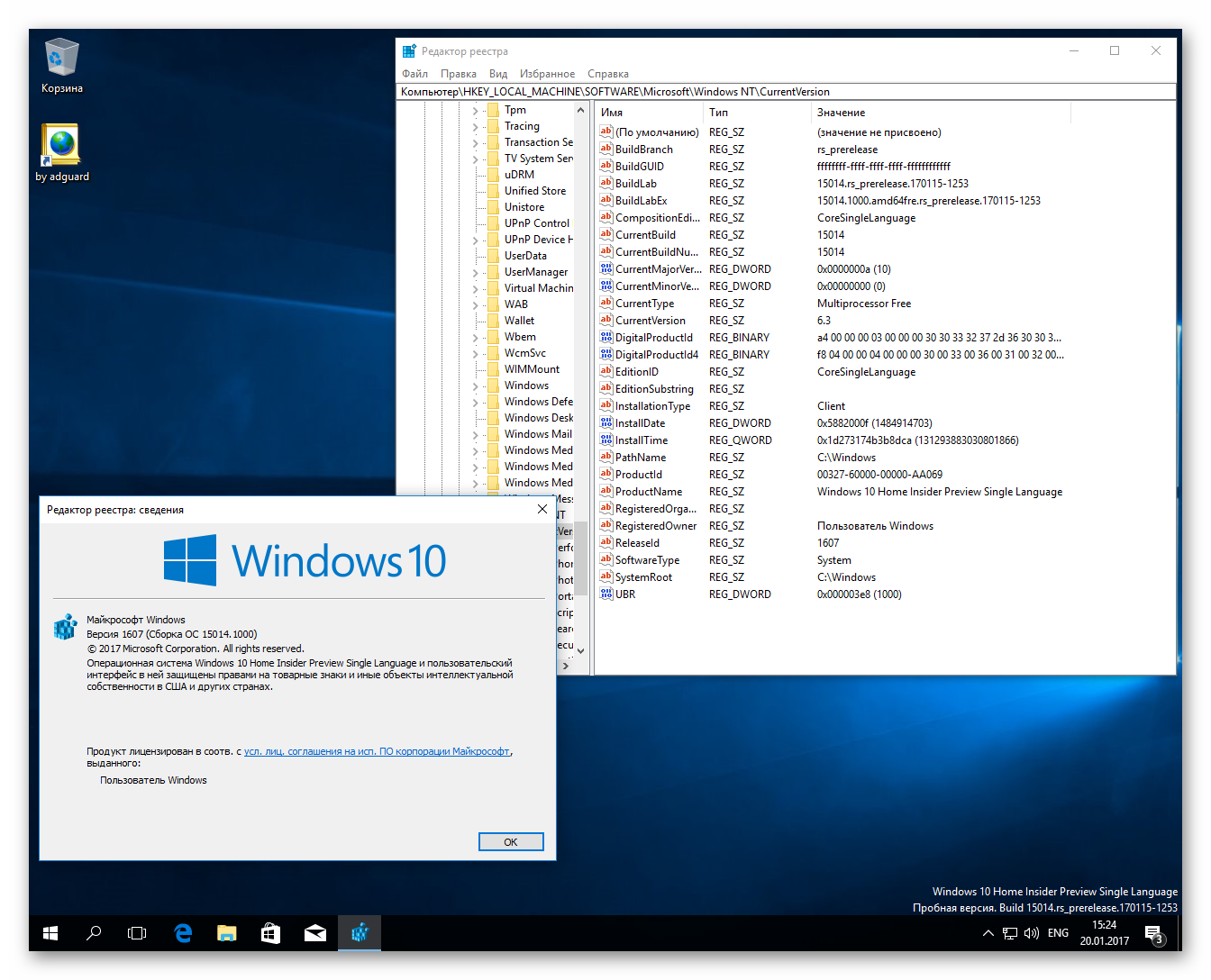Image resolution: width=1211 pixels, height=980 pixels.
Task: Select the BuildBranch value icon
Action: click(606, 149)
